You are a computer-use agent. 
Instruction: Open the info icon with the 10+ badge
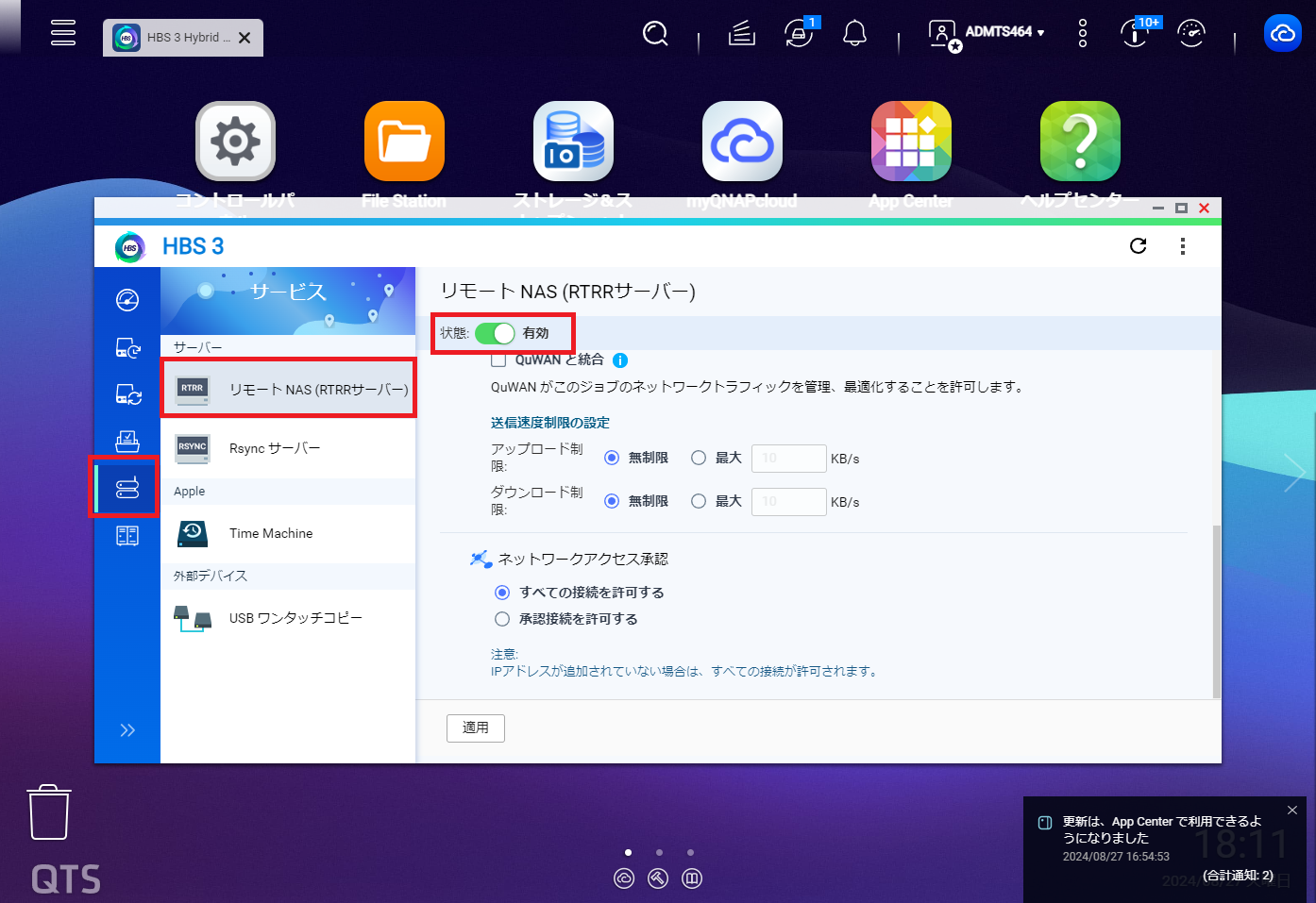pyautogui.click(x=1137, y=33)
